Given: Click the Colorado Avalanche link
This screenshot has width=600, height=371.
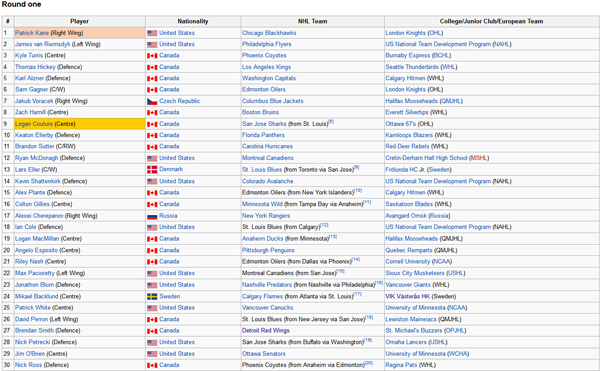Looking at the screenshot, I should [x=267, y=181].
